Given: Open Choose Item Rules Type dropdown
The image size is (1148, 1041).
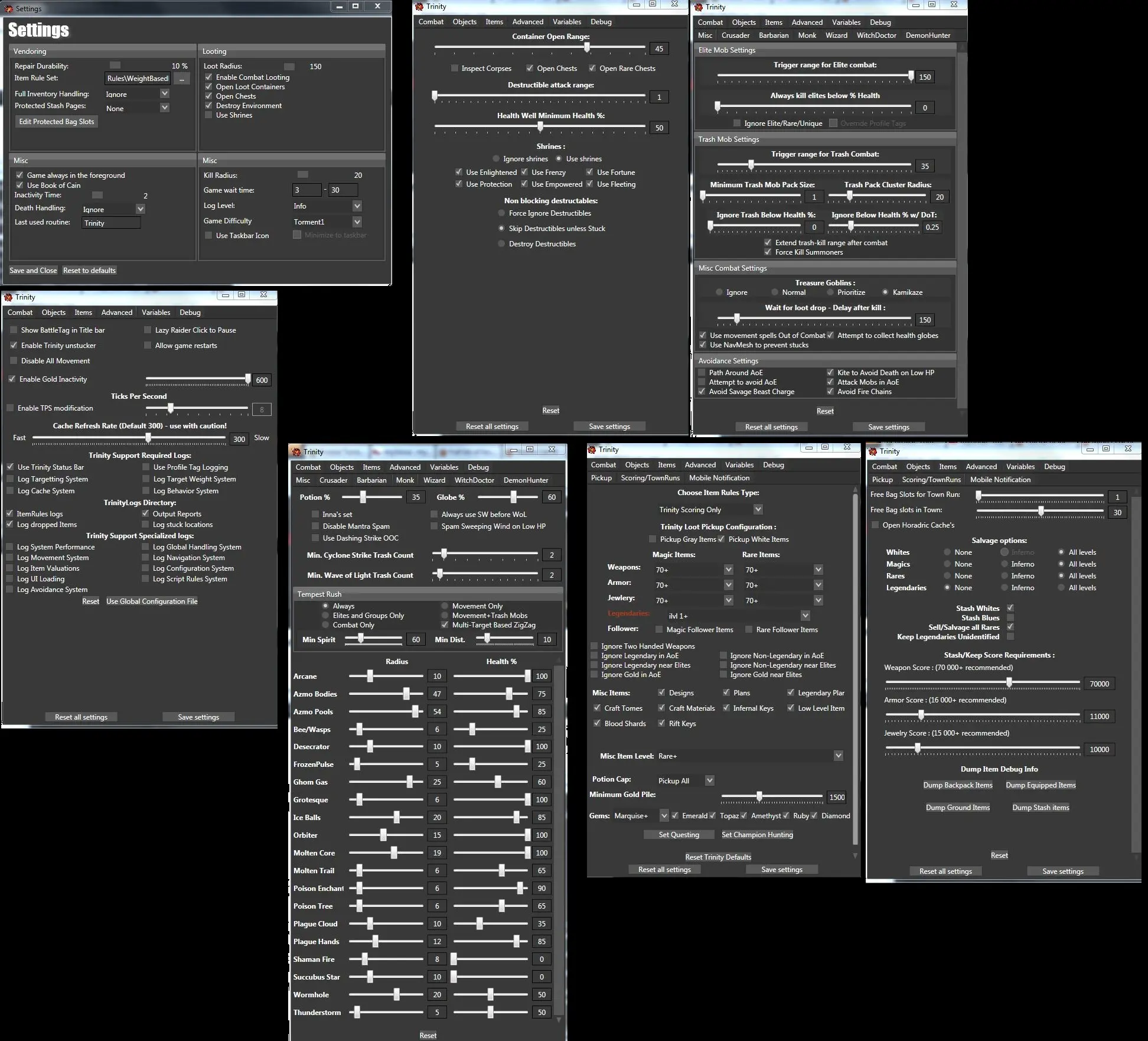Looking at the screenshot, I should point(758,509).
